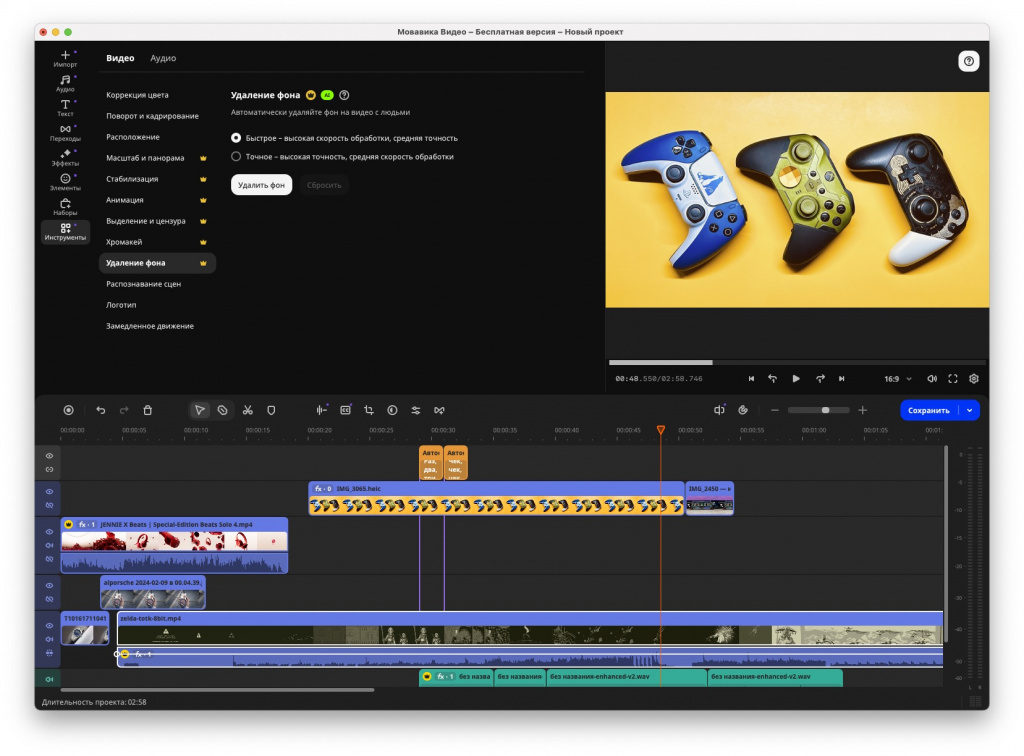This screenshot has width=1024, height=756.
Task: Open the help question mark icon
Action: (968, 61)
